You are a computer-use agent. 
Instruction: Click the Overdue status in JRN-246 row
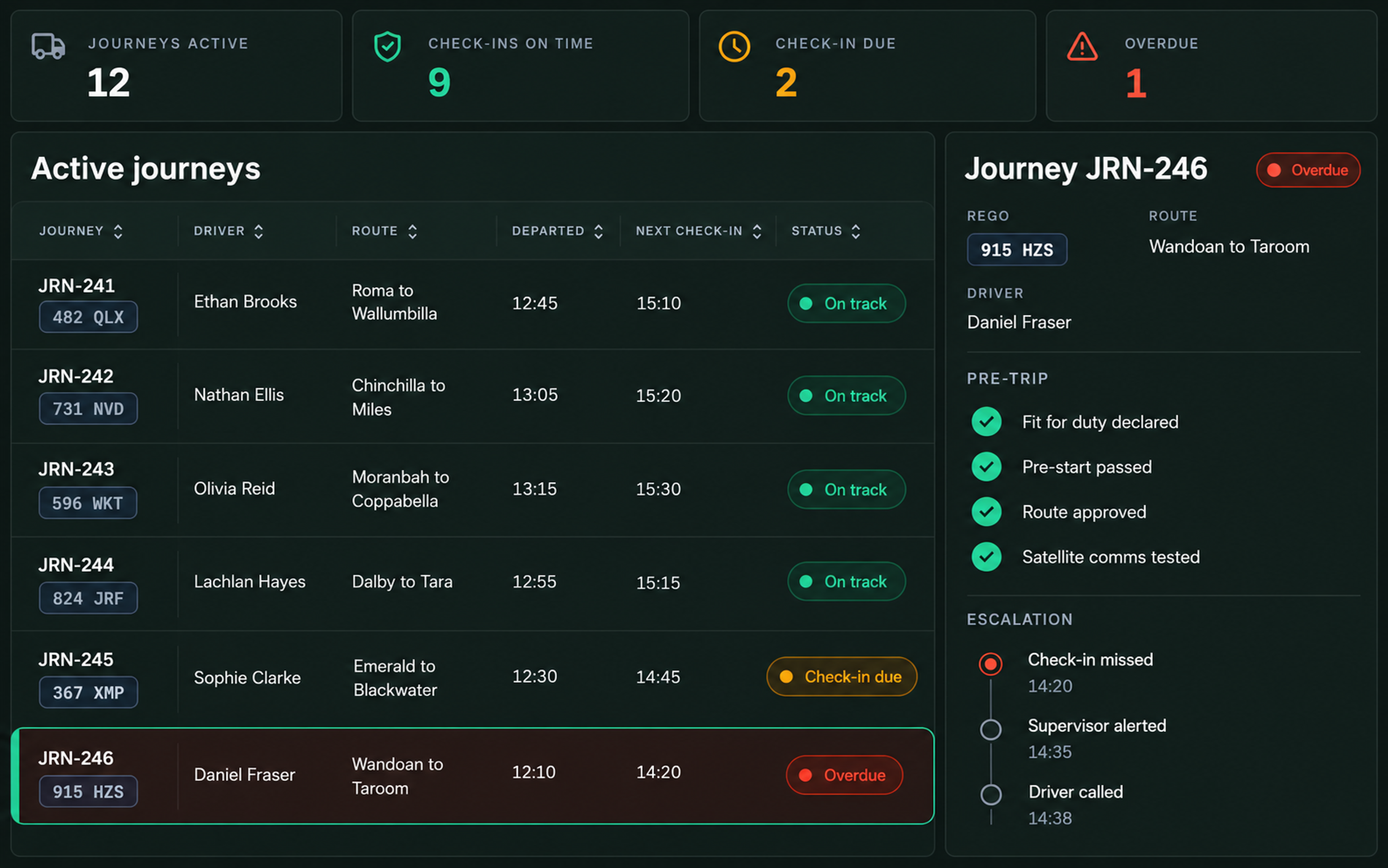click(x=844, y=775)
